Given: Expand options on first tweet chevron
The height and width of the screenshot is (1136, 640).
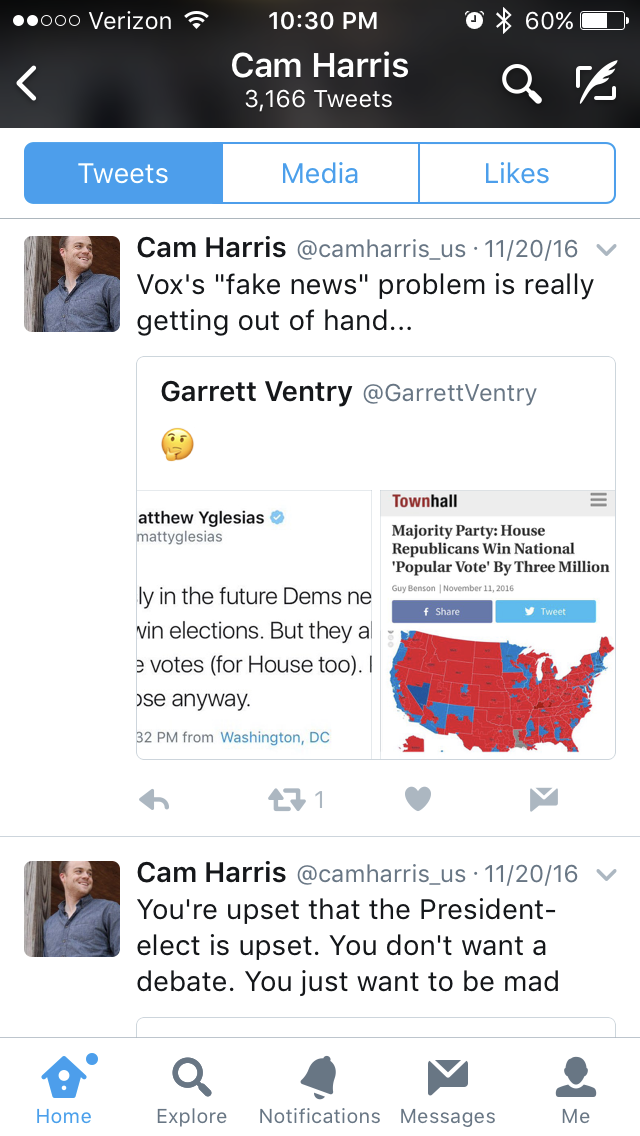Looking at the screenshot, I should pyautogui.click(x=605, y=249).
